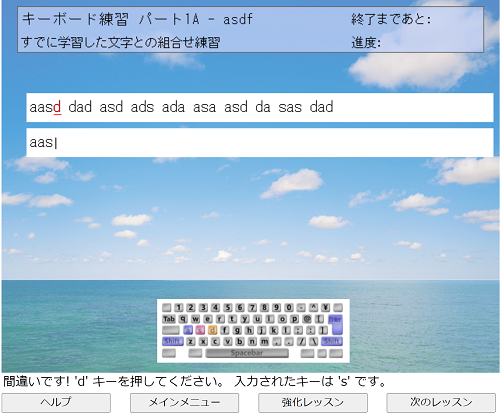500x418 pixels.
Task: Click the 'j' key on the virtual keyboard
Action: coord(262,330)
